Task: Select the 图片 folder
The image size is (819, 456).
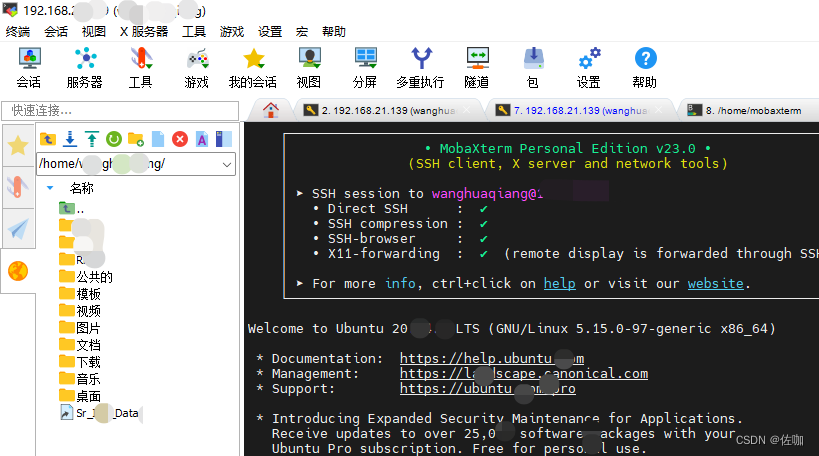Action: pos(80,328)
